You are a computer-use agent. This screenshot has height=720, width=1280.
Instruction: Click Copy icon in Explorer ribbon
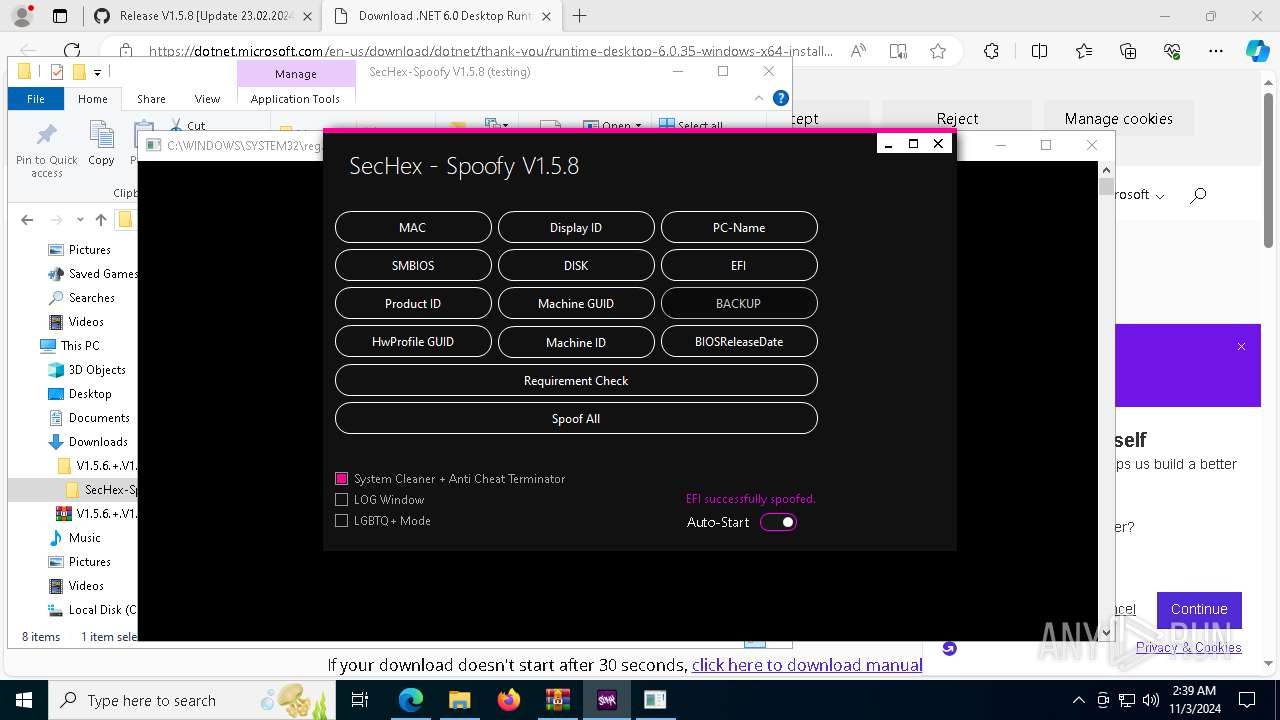tap(101, 143)
